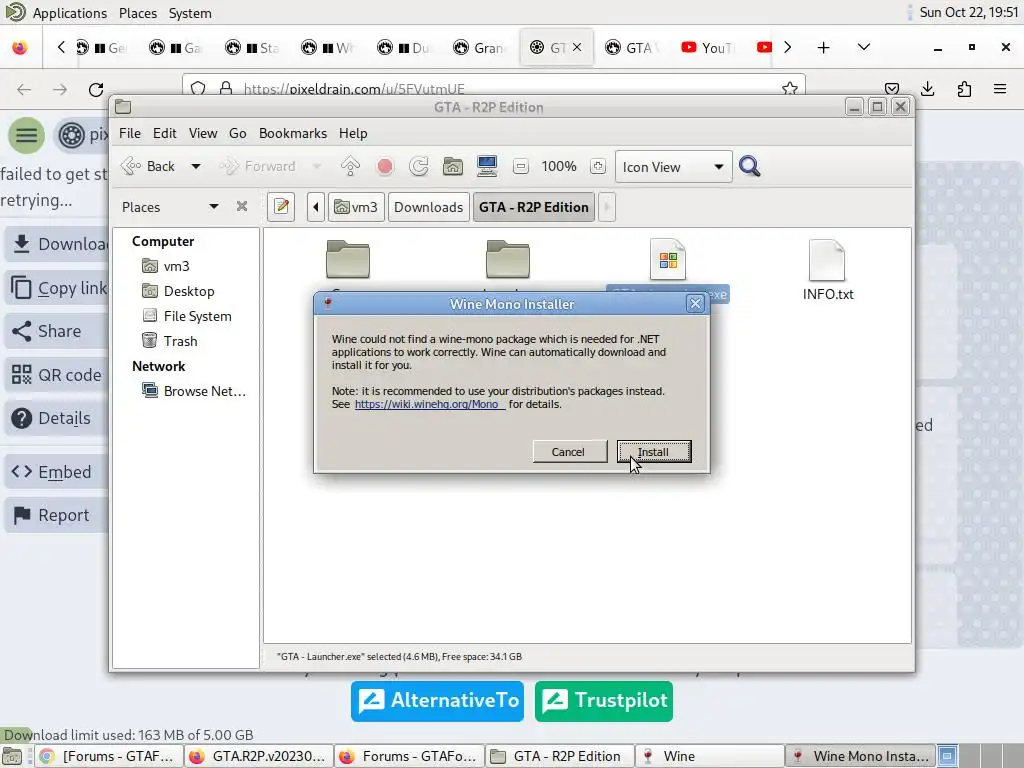
Task: Select File System in the Places sidebar
Action: (x=197, y=316)
